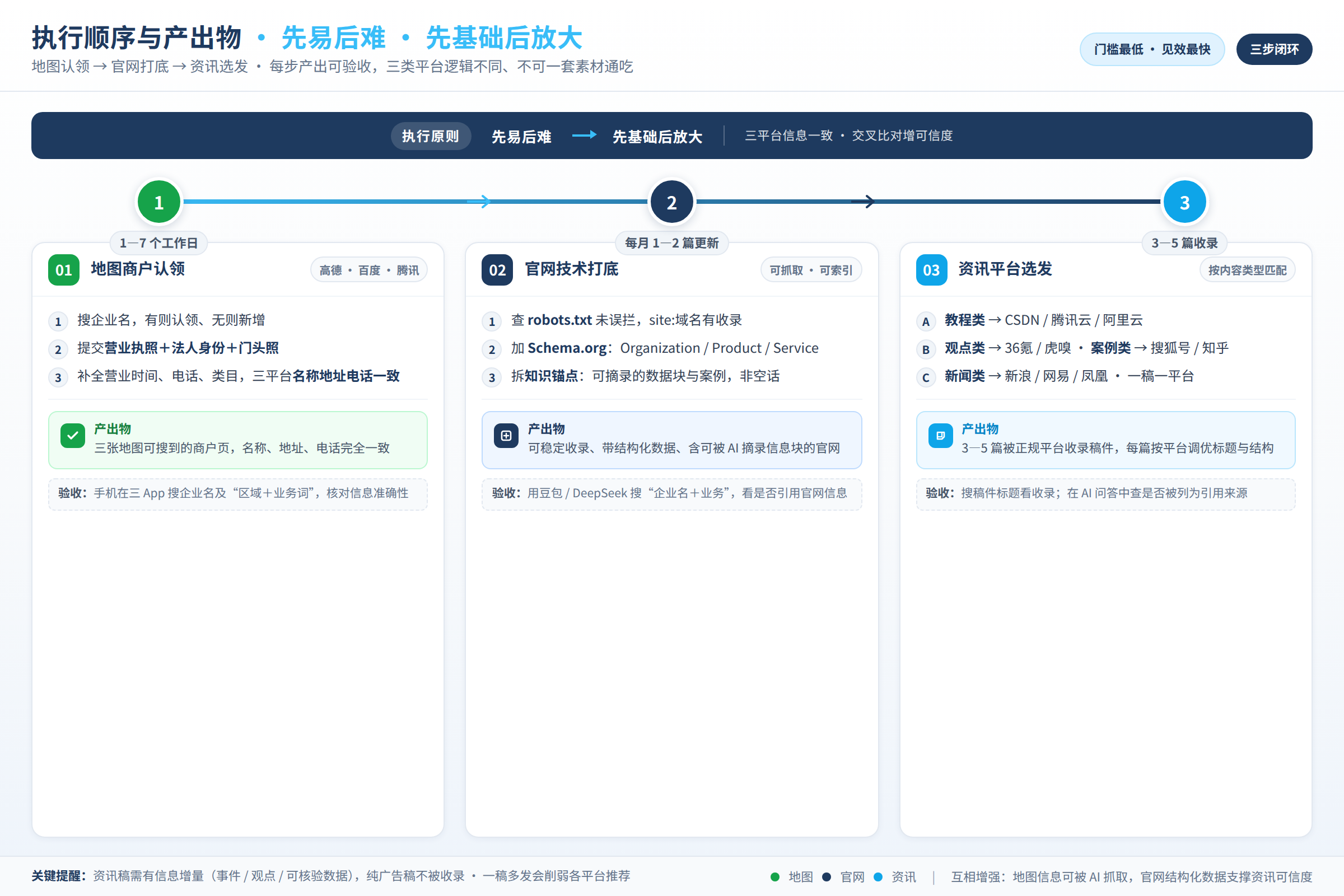The width and height of the screenshot is (1344, 896).
Task: Click the main title 执行顺序与产出物
Action: (x=137, y=38)
